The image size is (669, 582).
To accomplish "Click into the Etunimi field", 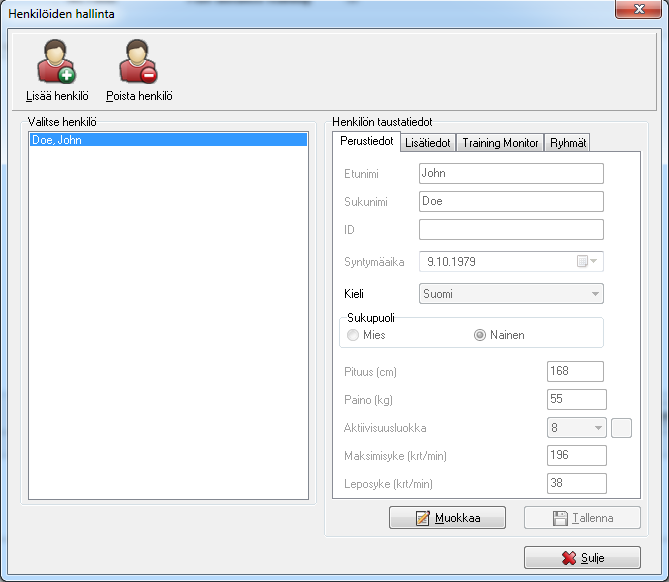I will (511, 173).
